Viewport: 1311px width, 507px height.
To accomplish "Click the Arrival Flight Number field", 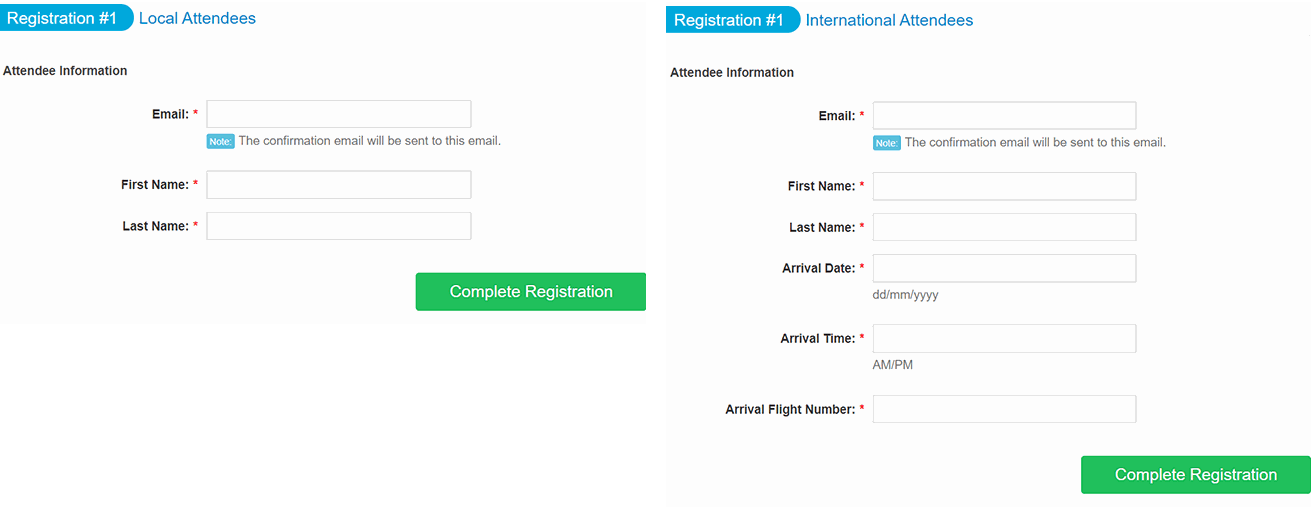I will click(x=1004, y=409).
